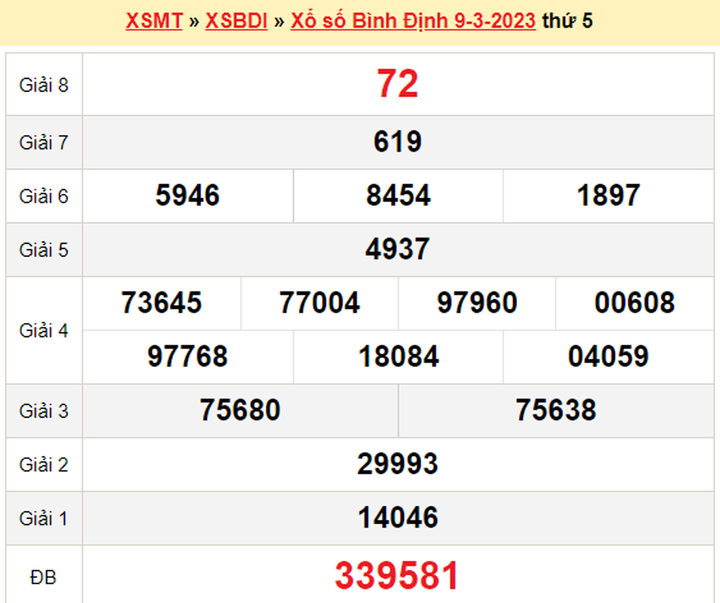Screen dimensions: 720x603
Task: Select the ĐB special prize 339581
Action: pos(397,575)
